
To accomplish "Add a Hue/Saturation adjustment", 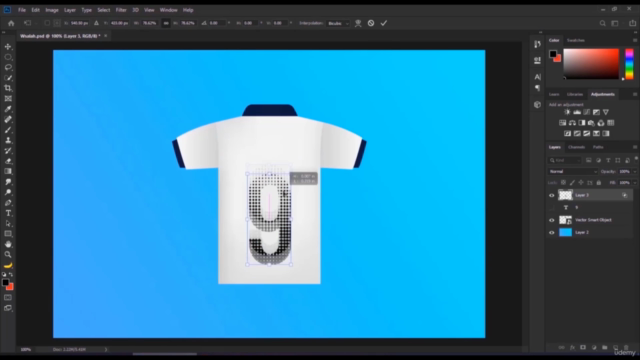I will click(x=562, y=123).
